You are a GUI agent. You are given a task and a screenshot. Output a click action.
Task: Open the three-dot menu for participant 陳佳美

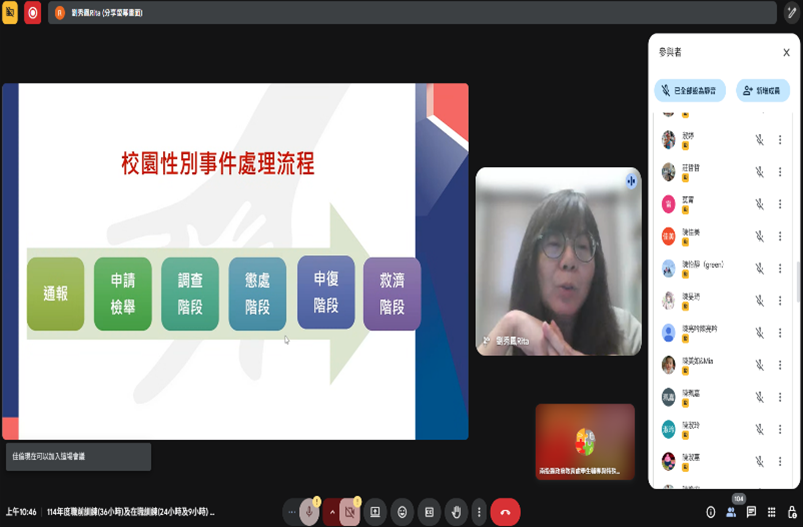pyautogui.click(x=779, y=236)
